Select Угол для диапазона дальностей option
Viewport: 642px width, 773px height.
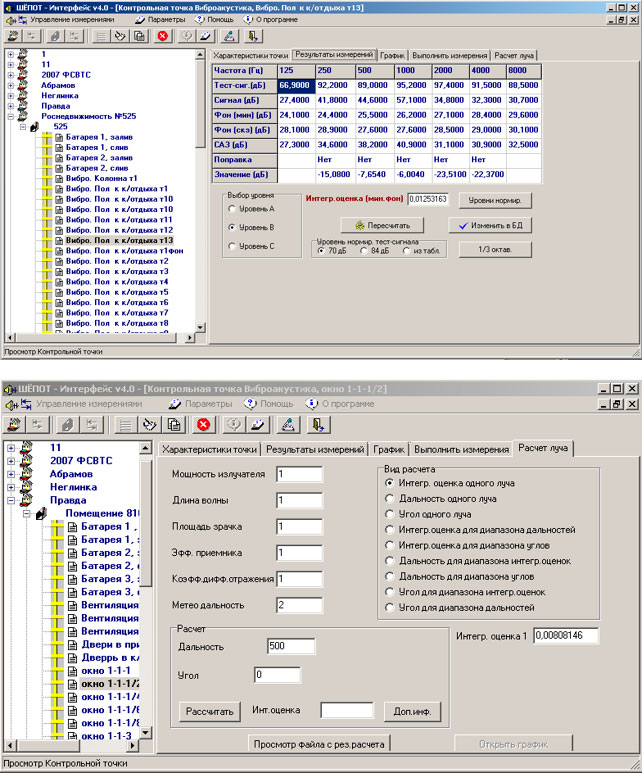click(390, 607)
